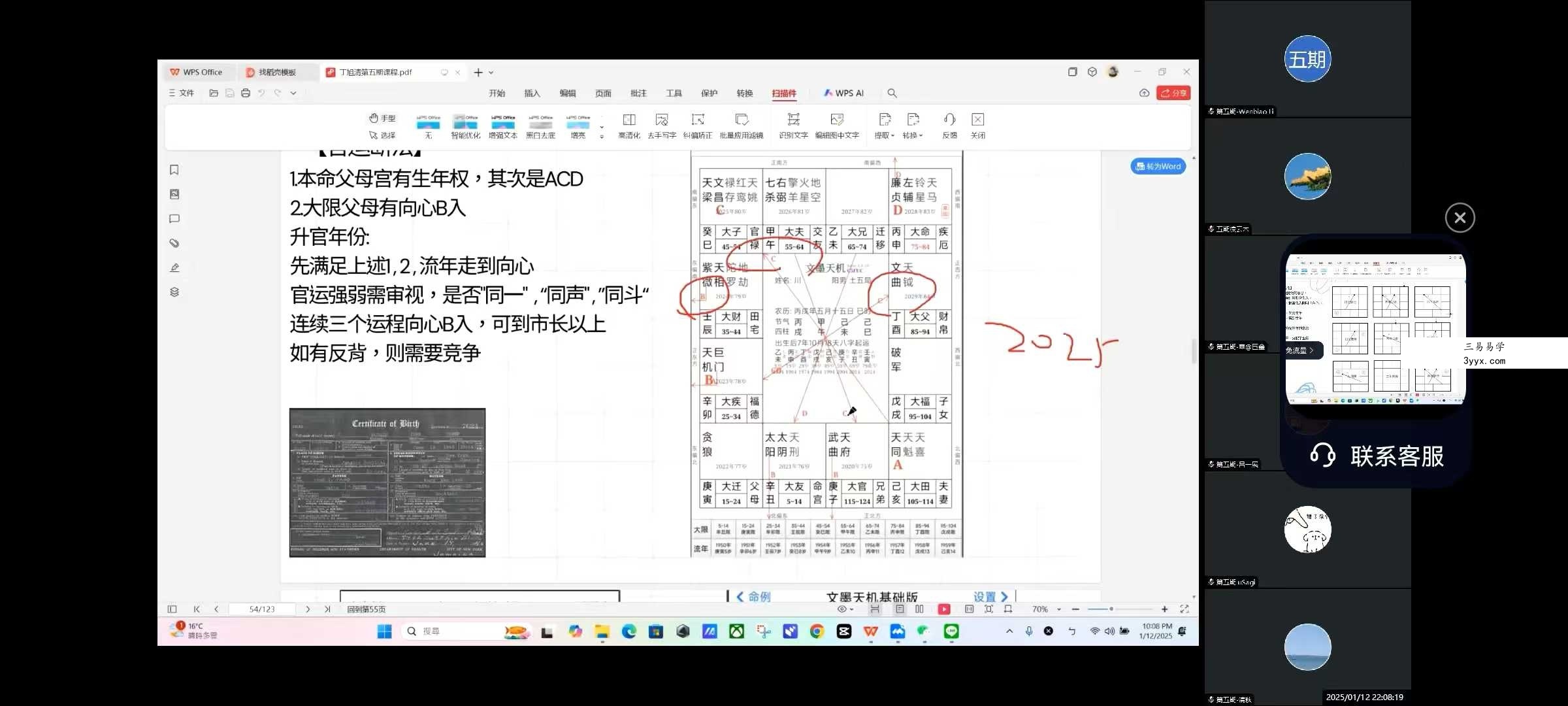Toggle fit-width view in status bar
The height and width of the screenshot is (706, 1568).
[x=1008, y=609]
